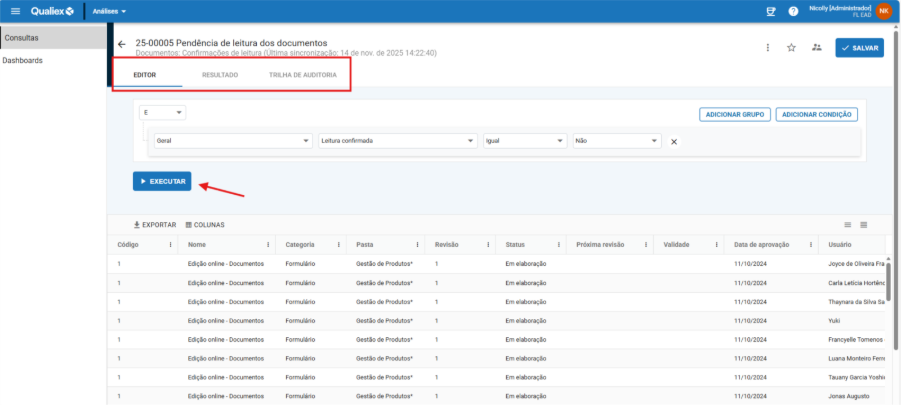Remove the condition with the X icon
Viewport: 901px width, 405px height.
click(x=673, y=142)
